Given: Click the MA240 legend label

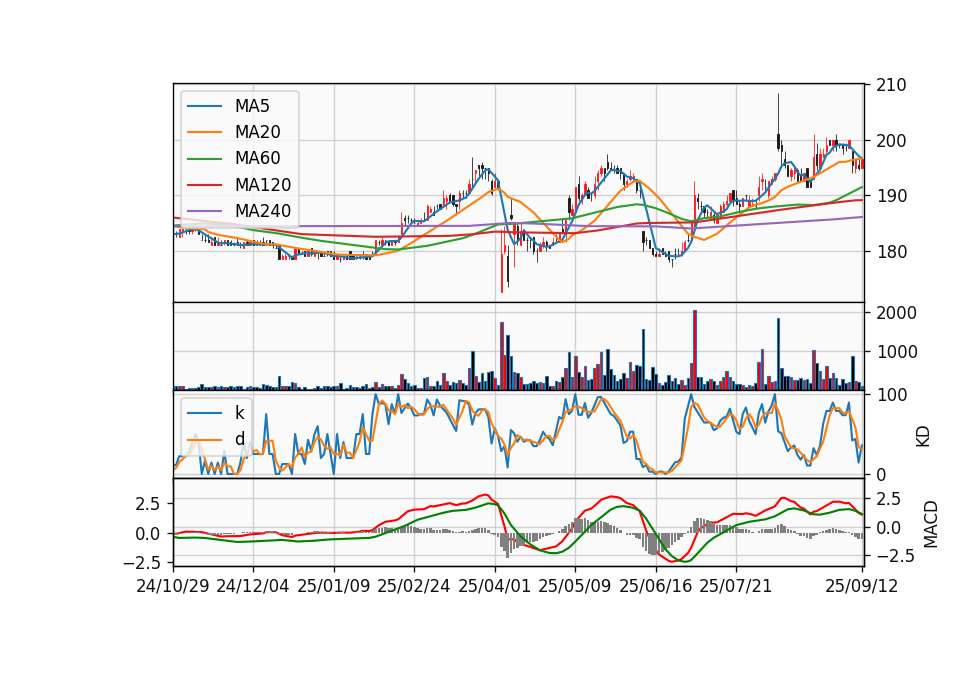Looking at the screenshot, I should pos(263,211).
